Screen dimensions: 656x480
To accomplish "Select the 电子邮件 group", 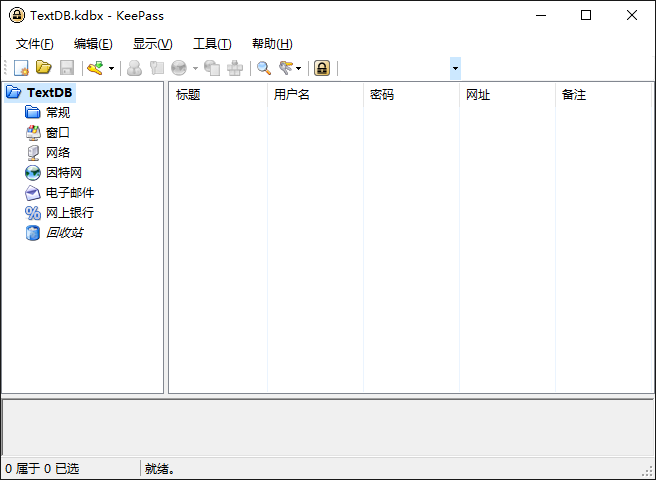I will pos(70,193).
